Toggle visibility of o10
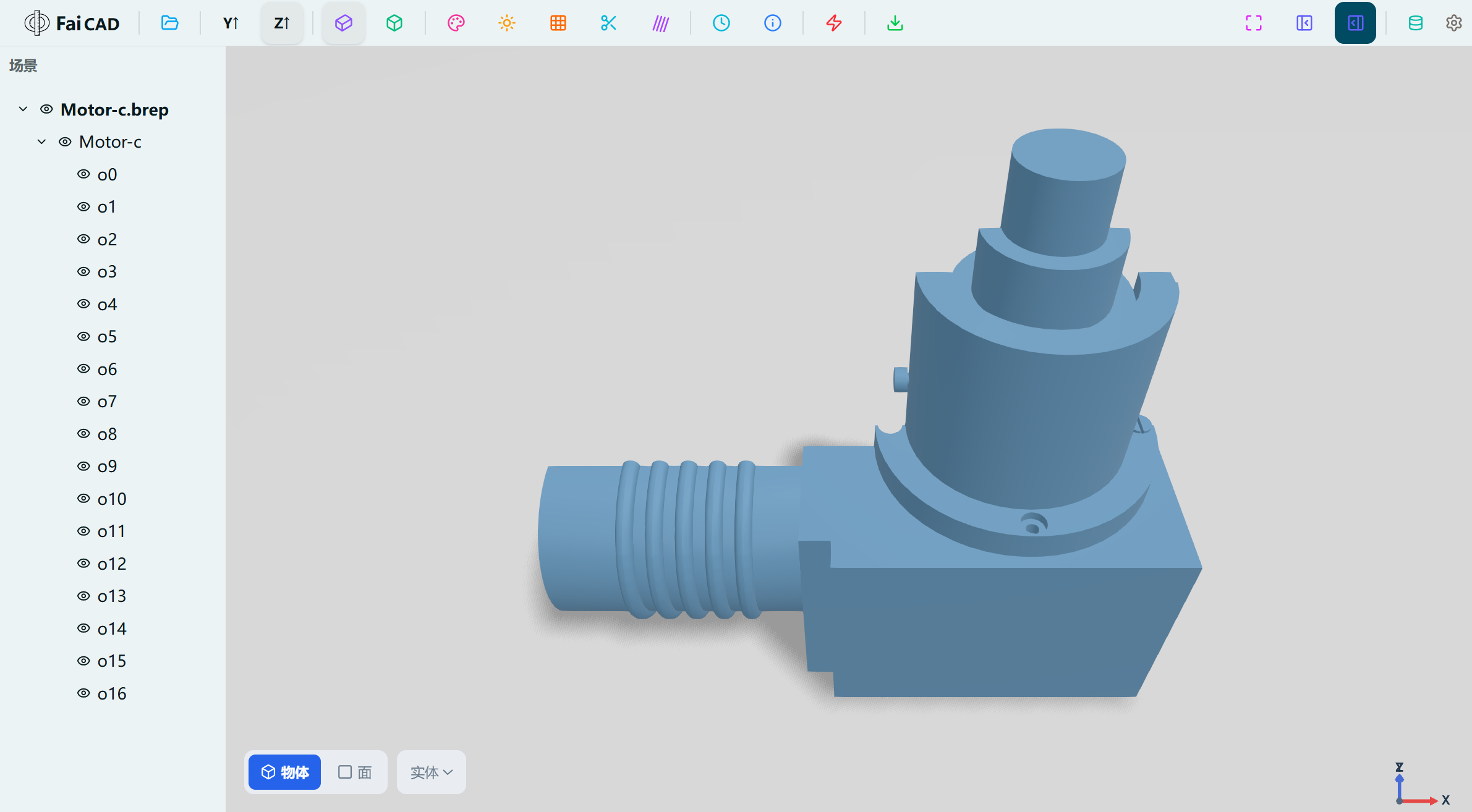 pos(83,499)
